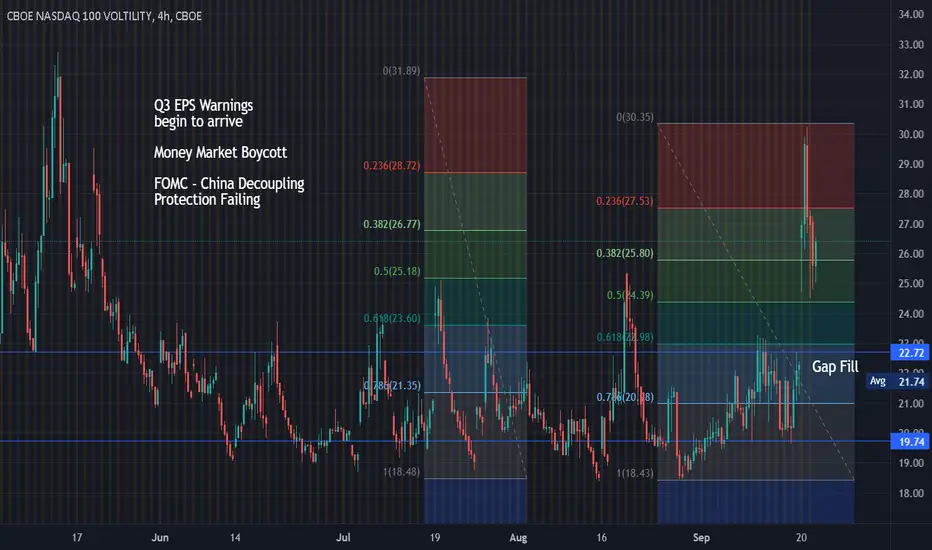Click the Sep date on time axis
The height and width of the screenshot is (550, 932).
point(701,538)
